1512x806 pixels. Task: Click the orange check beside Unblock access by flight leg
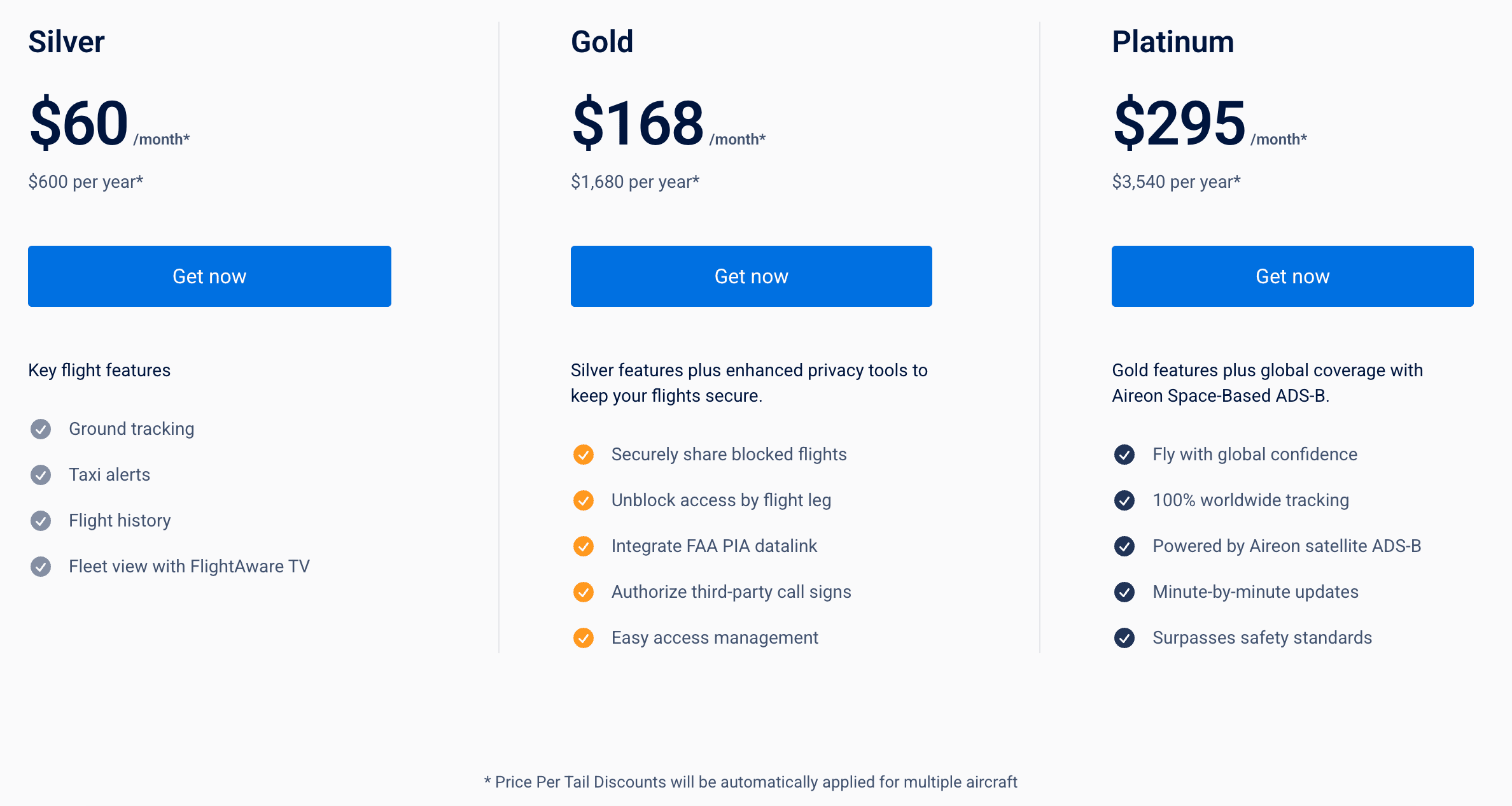(584, 500)
